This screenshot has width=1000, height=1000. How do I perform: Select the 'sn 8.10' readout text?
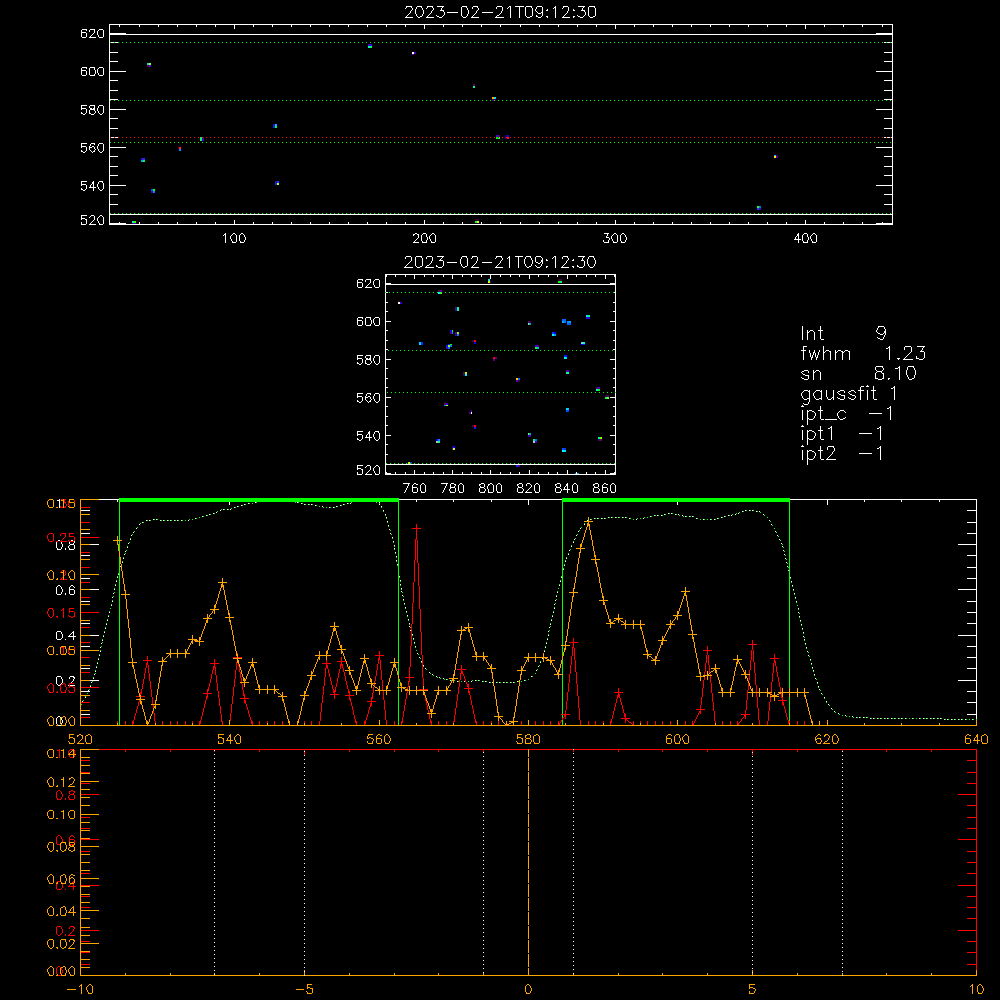coord(858,373)
